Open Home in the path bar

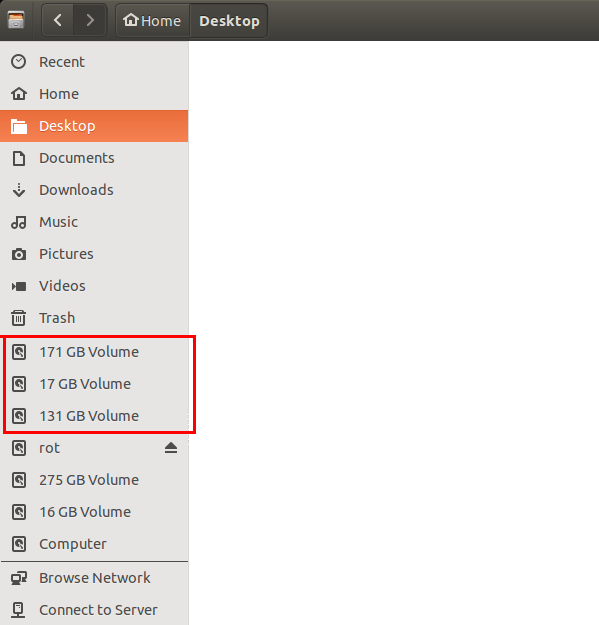click(152, 20)
